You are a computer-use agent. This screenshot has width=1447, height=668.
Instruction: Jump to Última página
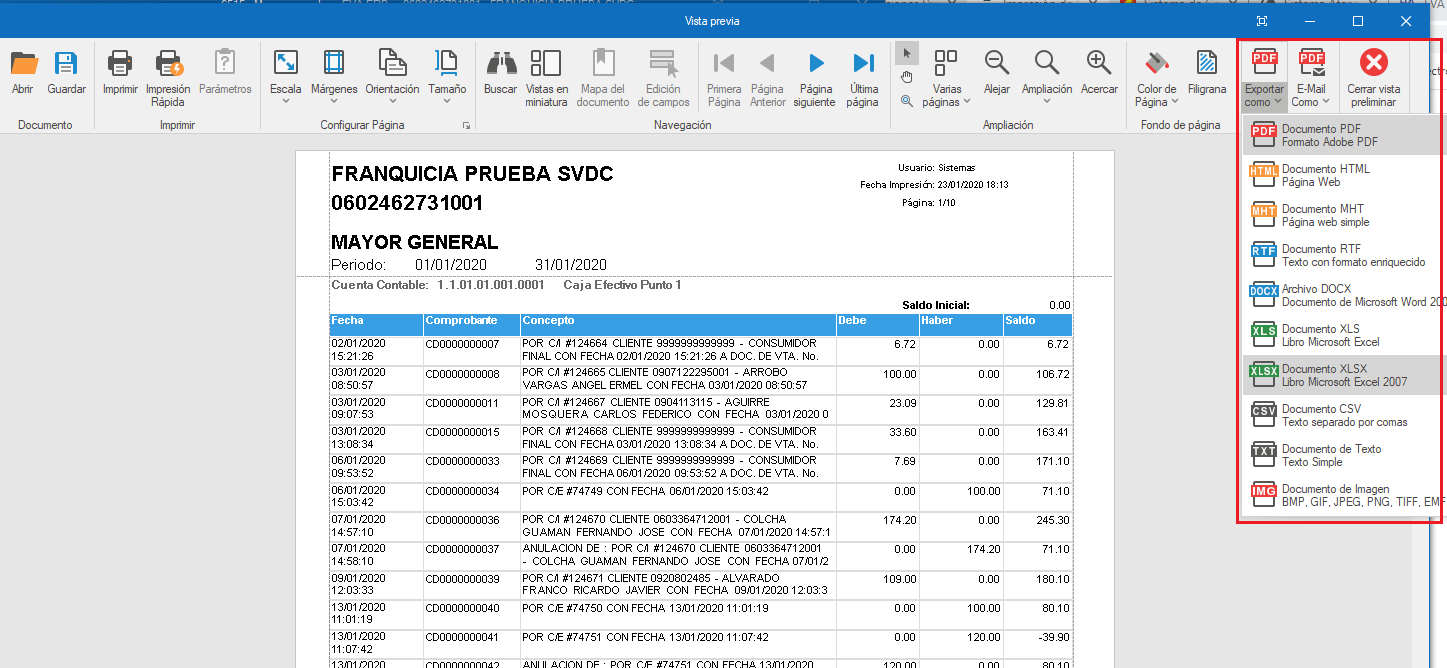pos(863,78)
